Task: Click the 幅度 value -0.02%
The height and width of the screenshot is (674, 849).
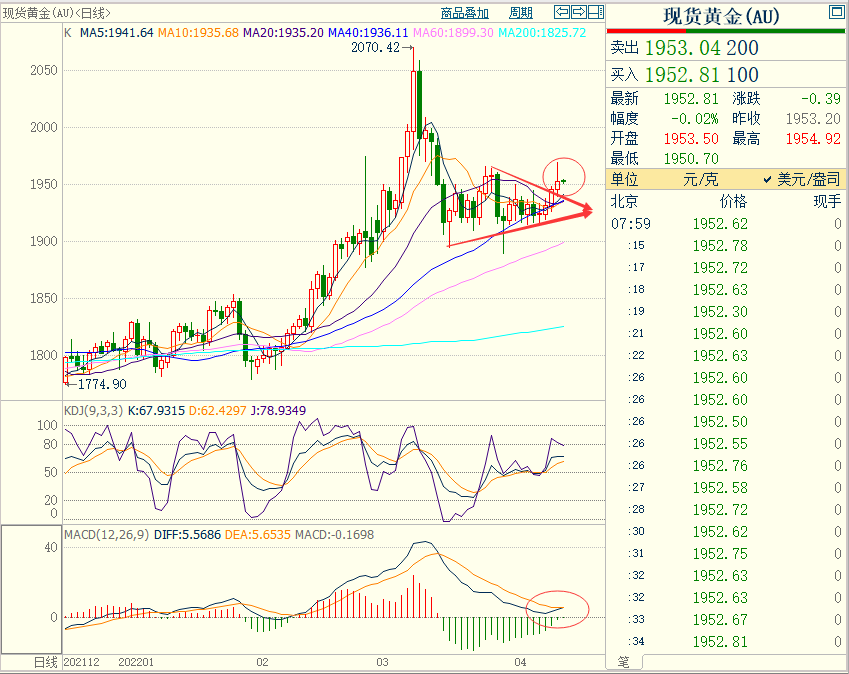Action: tap(695, 119)
